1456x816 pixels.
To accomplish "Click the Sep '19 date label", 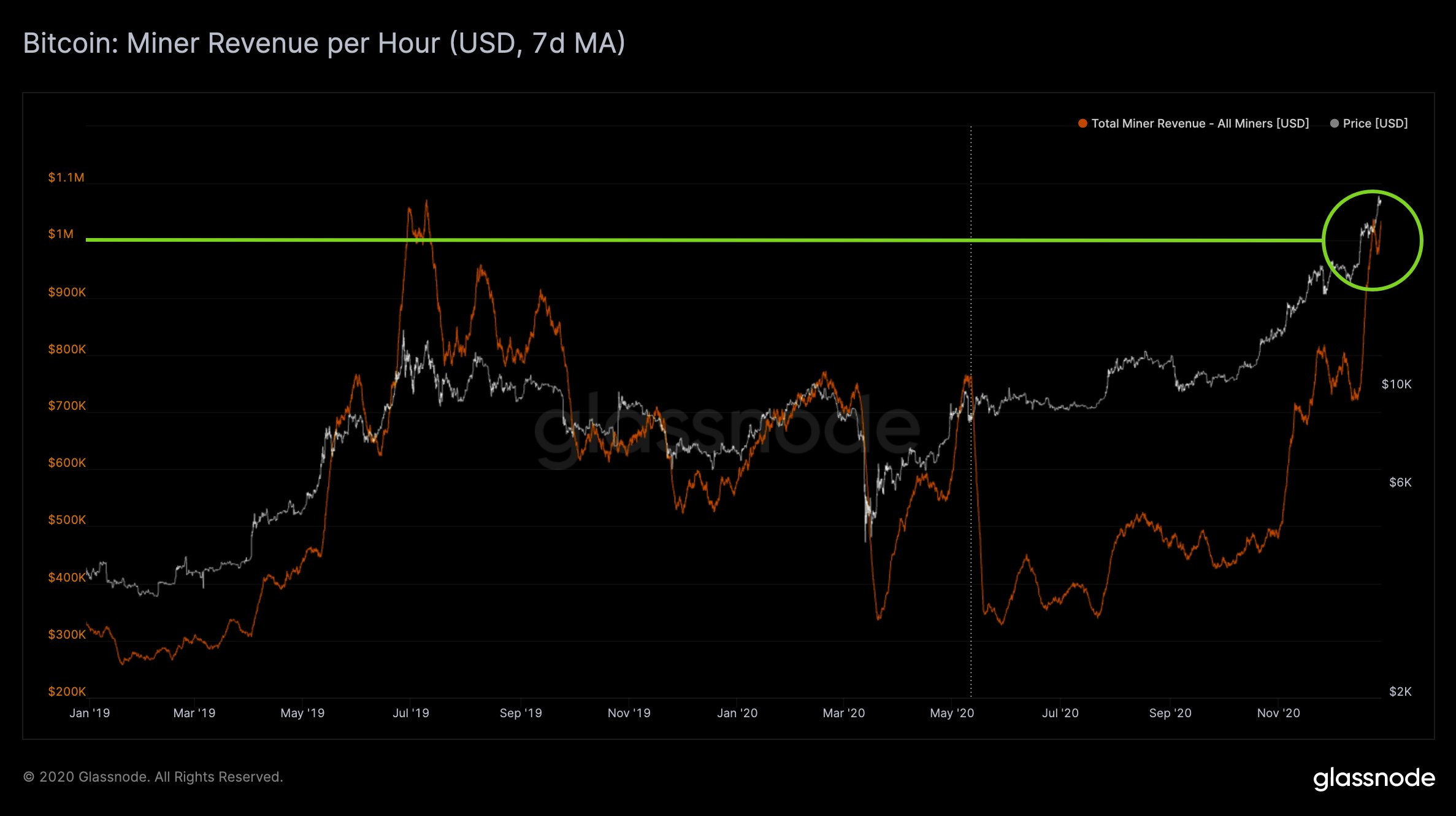I will (521, 713).
